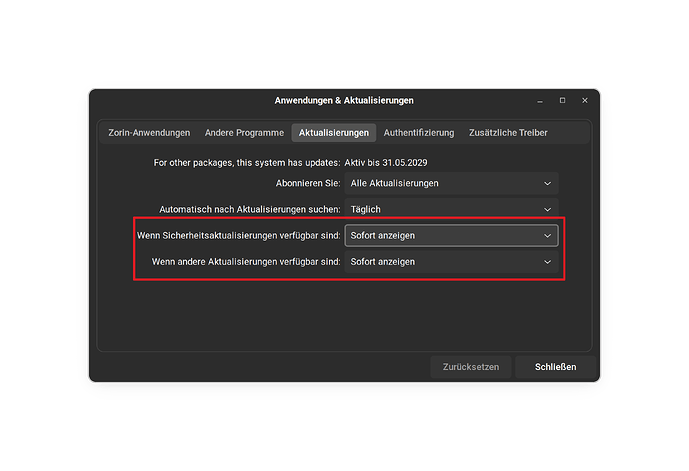Close the window with the X icon

coord(584,101)
